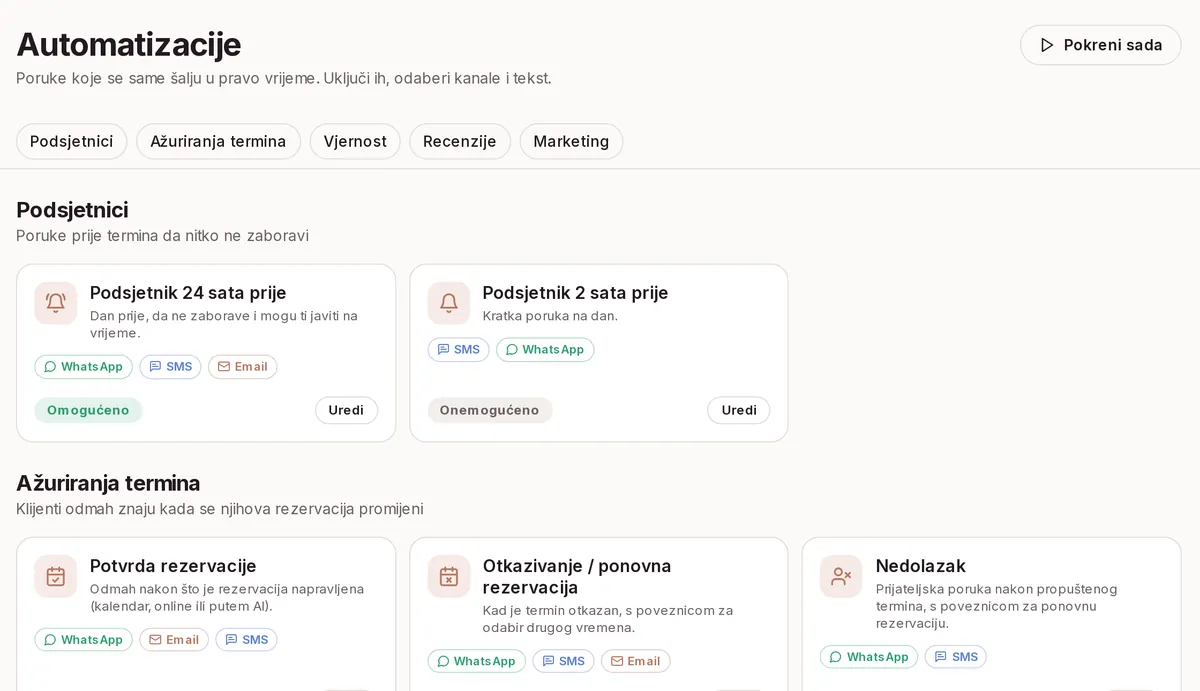Select the Marketing tab

(571, 141)
